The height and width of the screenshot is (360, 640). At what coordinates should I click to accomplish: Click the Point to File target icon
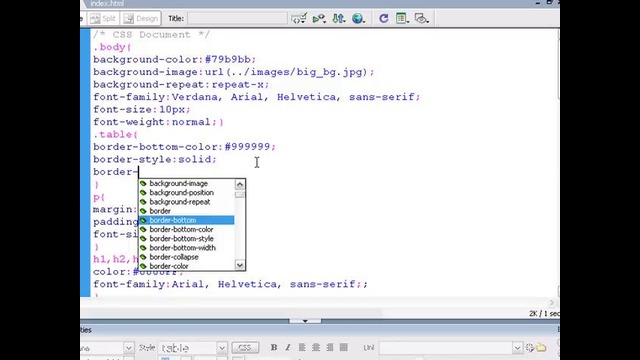point(530,348)
